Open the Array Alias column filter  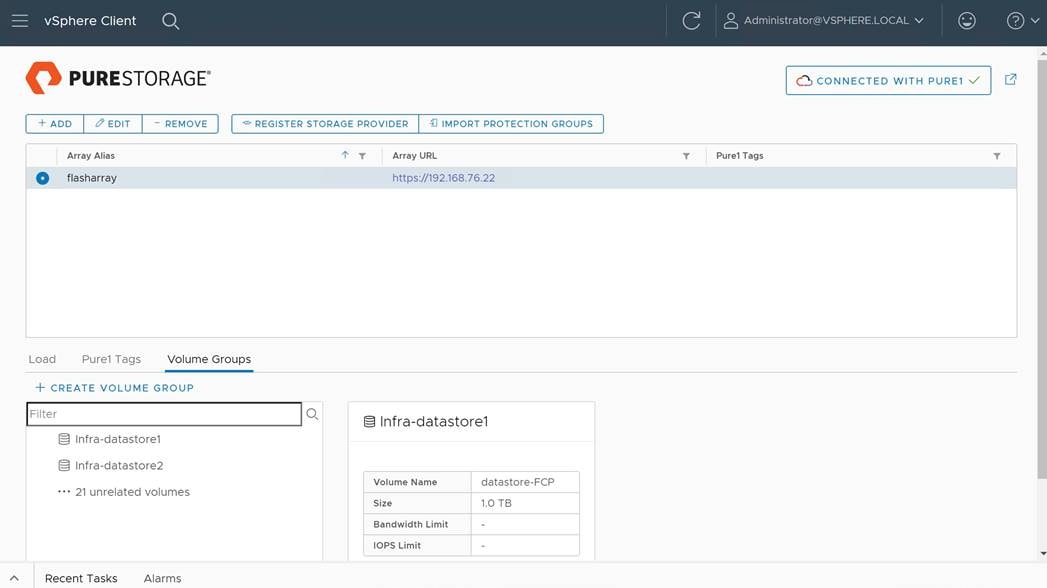point(362,156)
